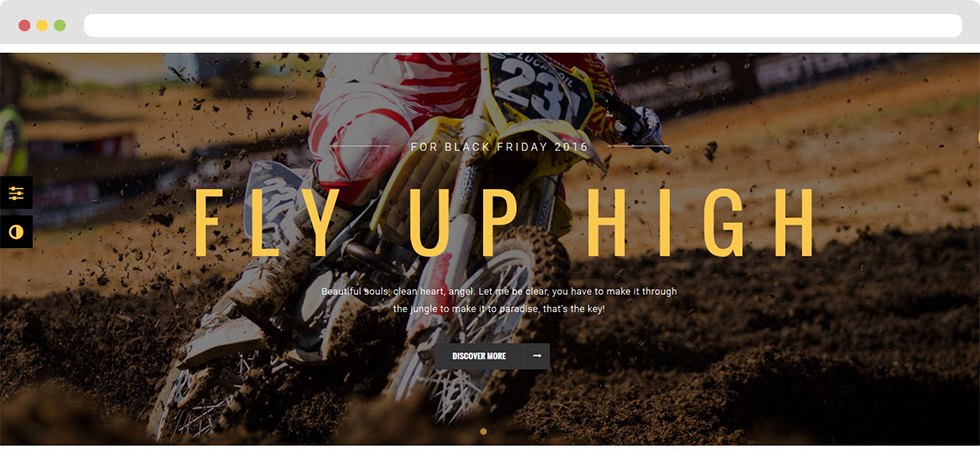This screenshot has width=980, height=450.
Task: Click the decorative line right of the subtitle
Action: [x=638, y=146]
